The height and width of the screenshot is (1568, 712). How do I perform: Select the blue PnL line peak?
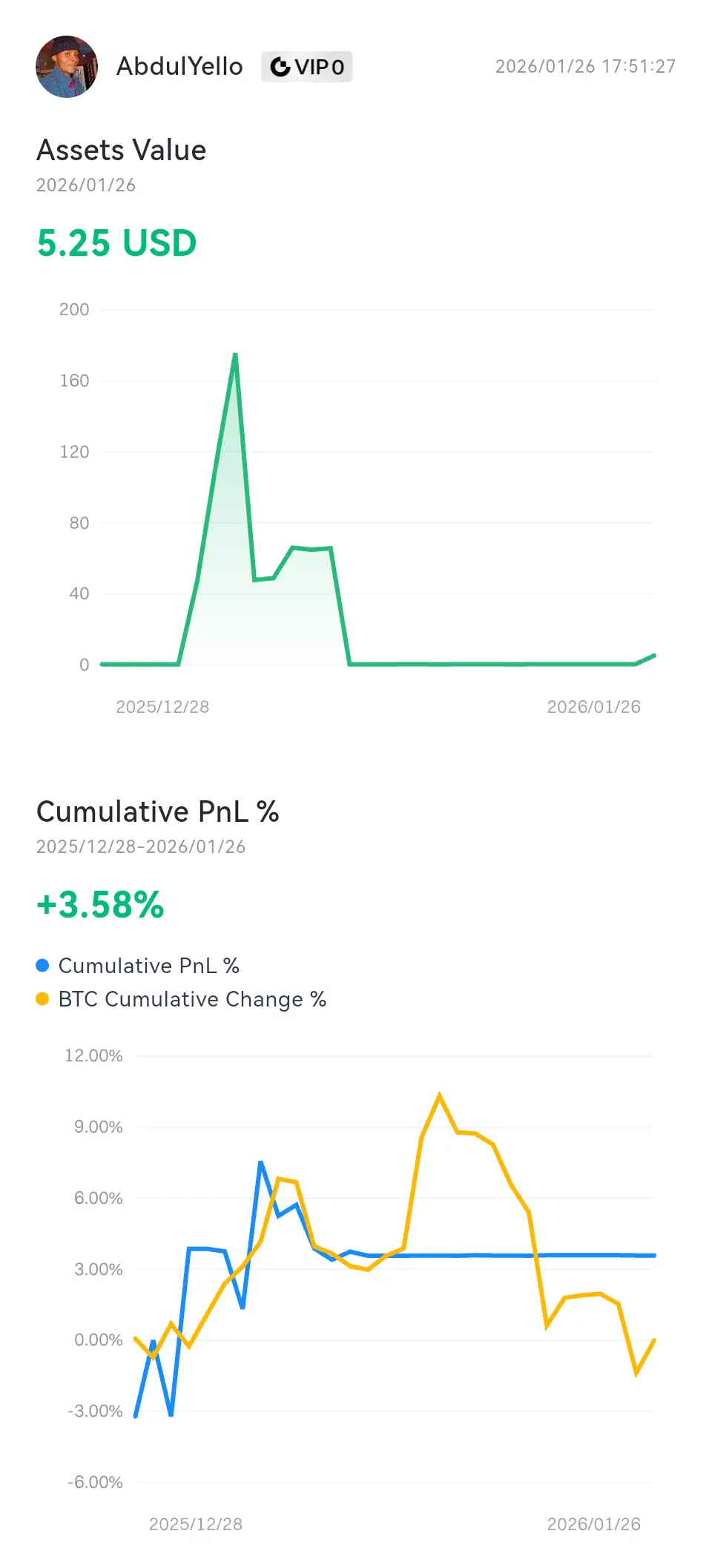(x=260, y=1162)
